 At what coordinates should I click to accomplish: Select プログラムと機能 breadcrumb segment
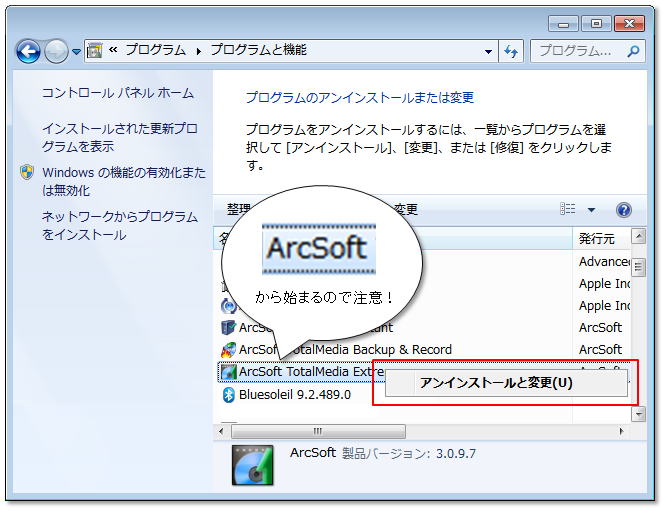tap(258, 50)
